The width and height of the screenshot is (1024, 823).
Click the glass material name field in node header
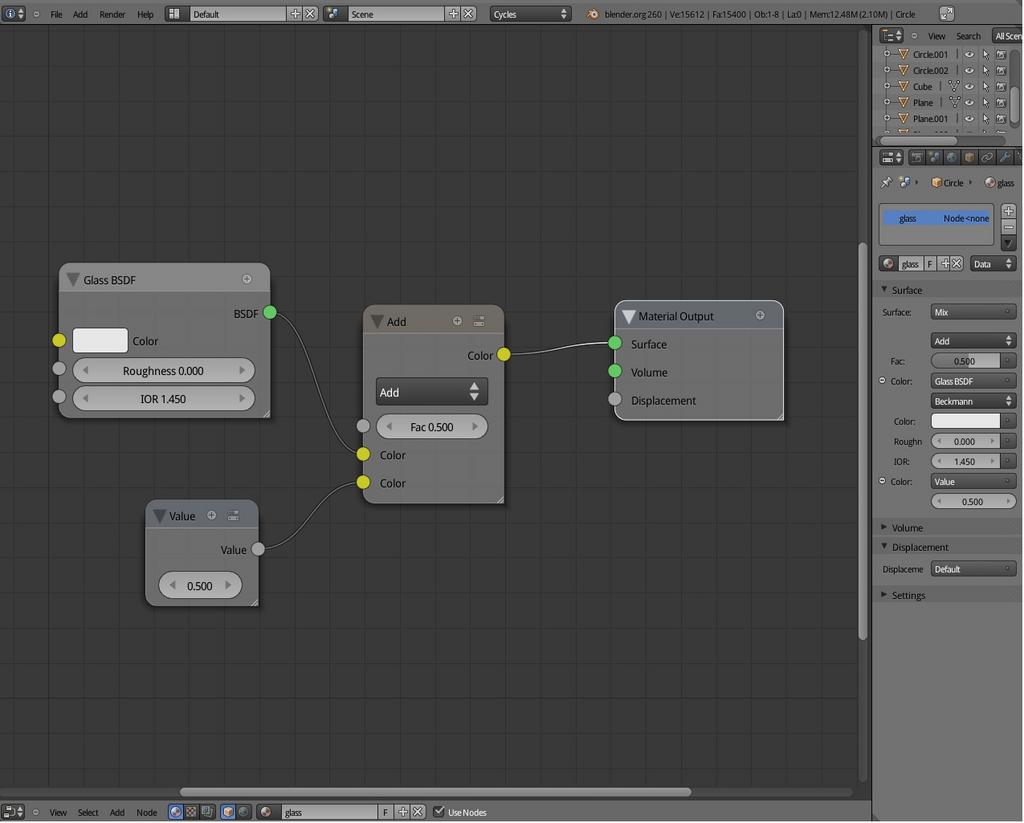(x=329, y=812)
